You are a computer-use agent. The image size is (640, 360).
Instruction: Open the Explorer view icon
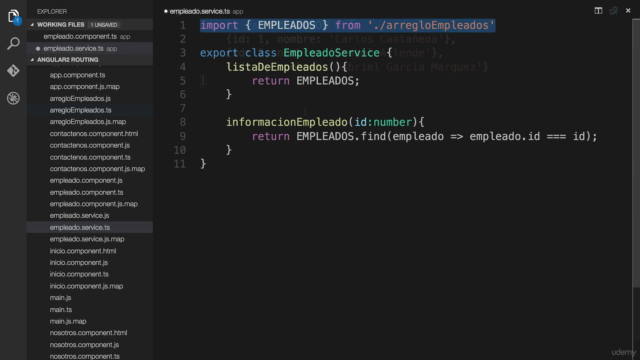click(x=13, y=16)
